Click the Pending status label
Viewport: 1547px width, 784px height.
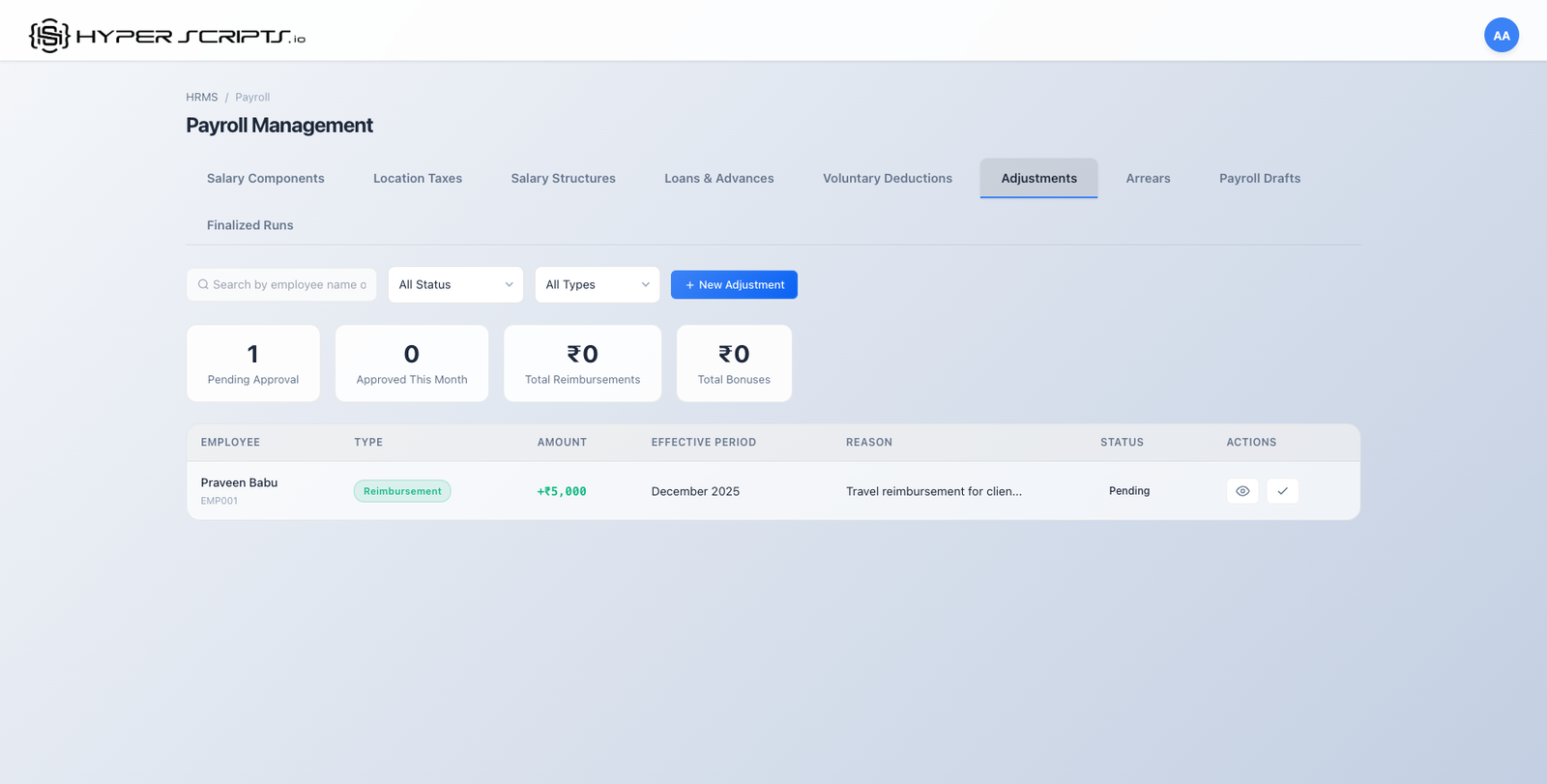(1129, 491)
